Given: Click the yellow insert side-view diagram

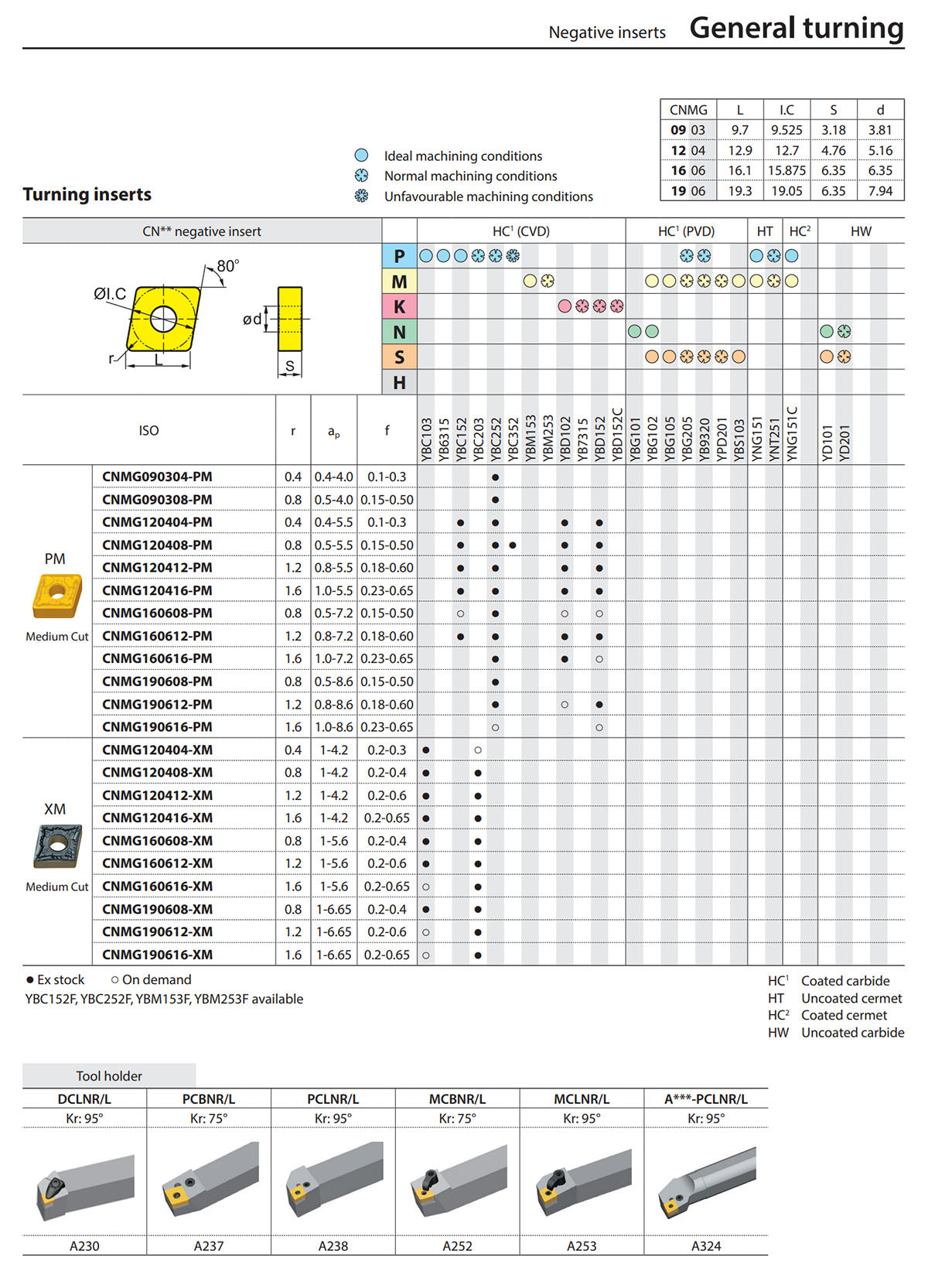Looking at the screenshot, I should (x=290, y=319).
